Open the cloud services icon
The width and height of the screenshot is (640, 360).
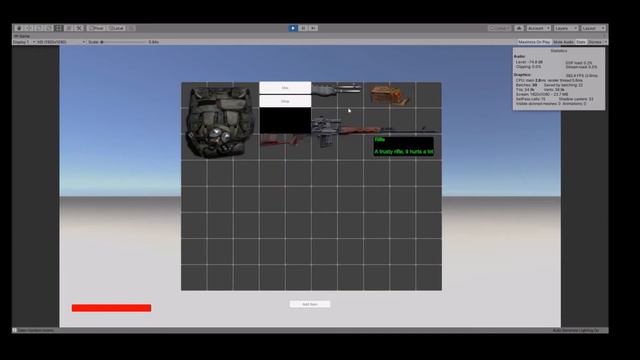pos(519,28)
